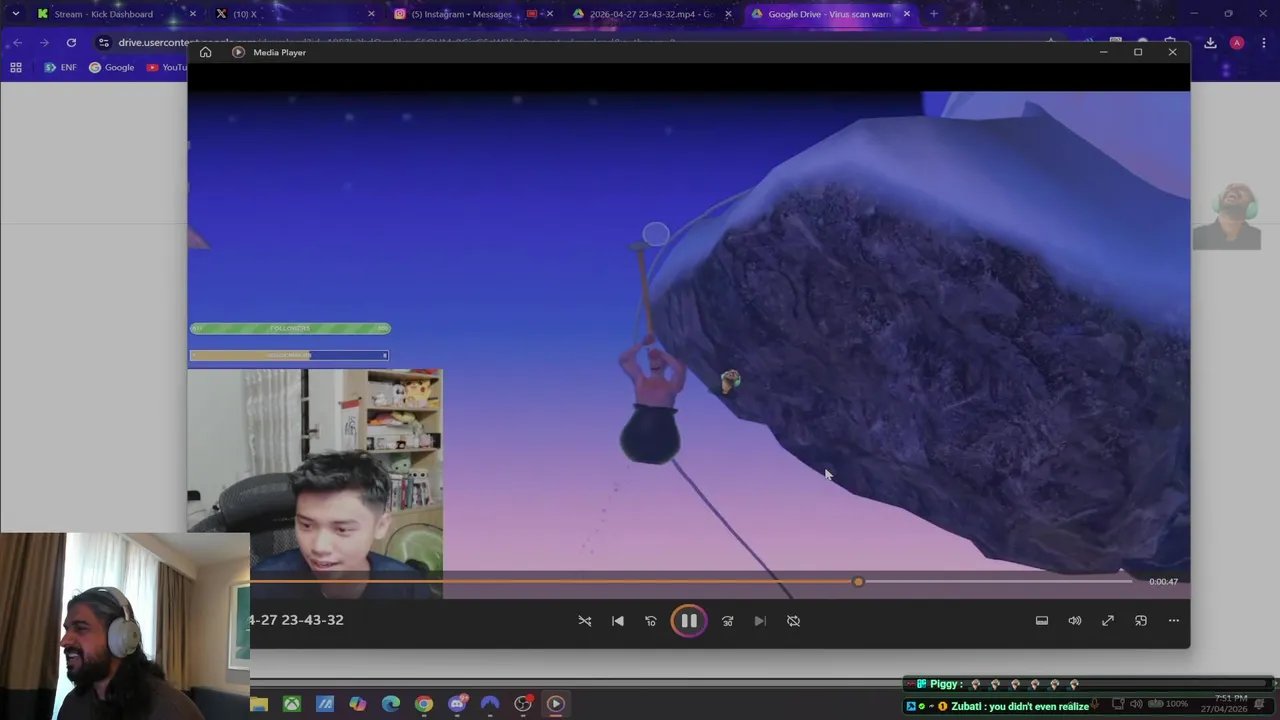Click the Media Player app icon in title bar

pyautogui.click(x=238, y=52)
